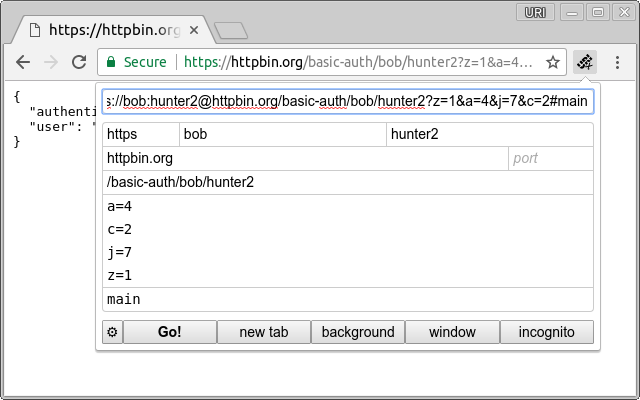Image resolution: width=640 pixels, height=400 pixels.
Task: Click the green Secure padlock icon
Action: coord(111,62)
